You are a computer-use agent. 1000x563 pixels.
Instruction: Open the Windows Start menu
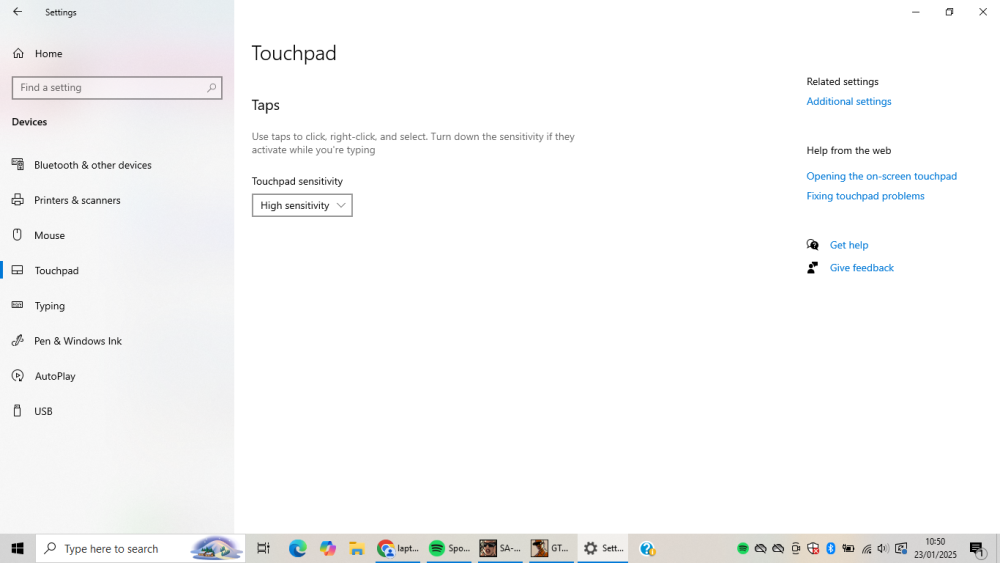click(x=17, y=548)
